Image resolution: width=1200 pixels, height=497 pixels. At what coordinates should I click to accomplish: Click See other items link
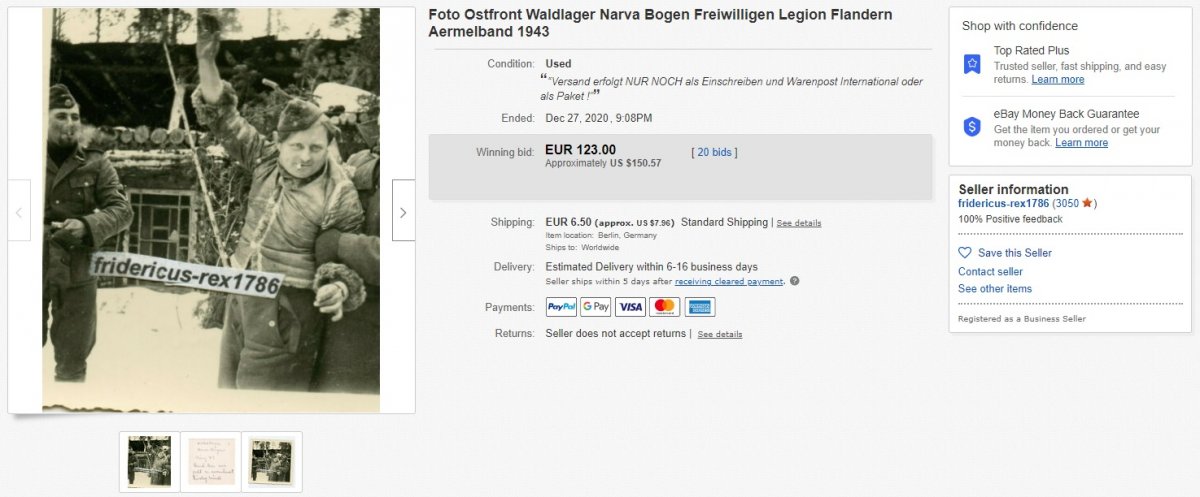[x=995, y=289]
